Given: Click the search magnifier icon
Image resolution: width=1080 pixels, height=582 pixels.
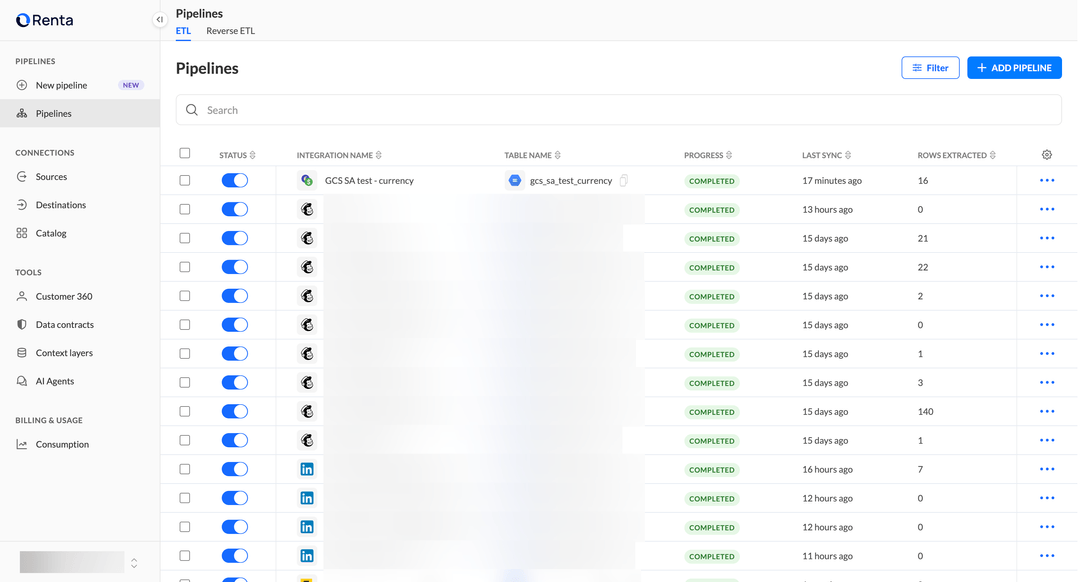Looking at the screenshot, I should pyautogui.click(x=192, y=110).
